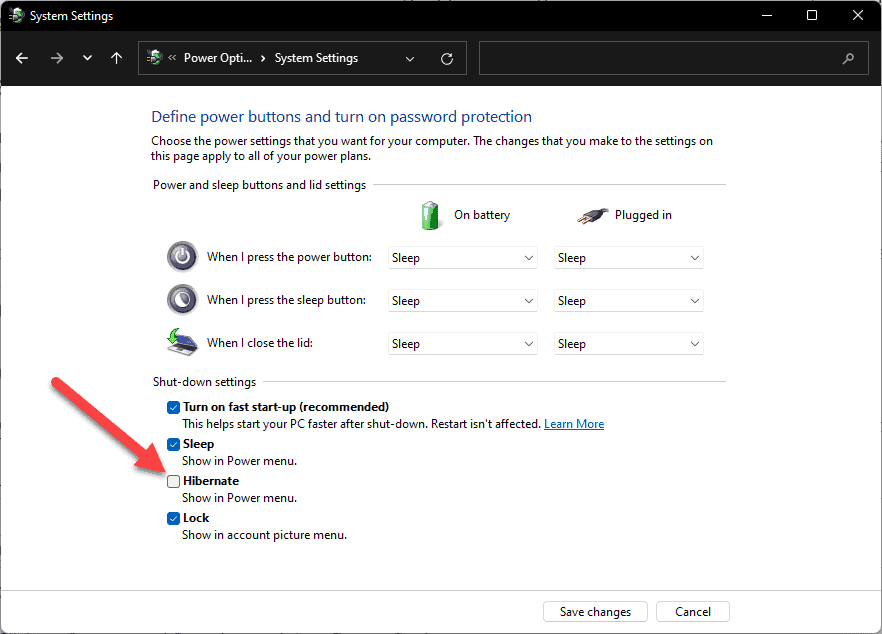
Task: Open the recent locations chevron
Action: (x=87, y=58)
